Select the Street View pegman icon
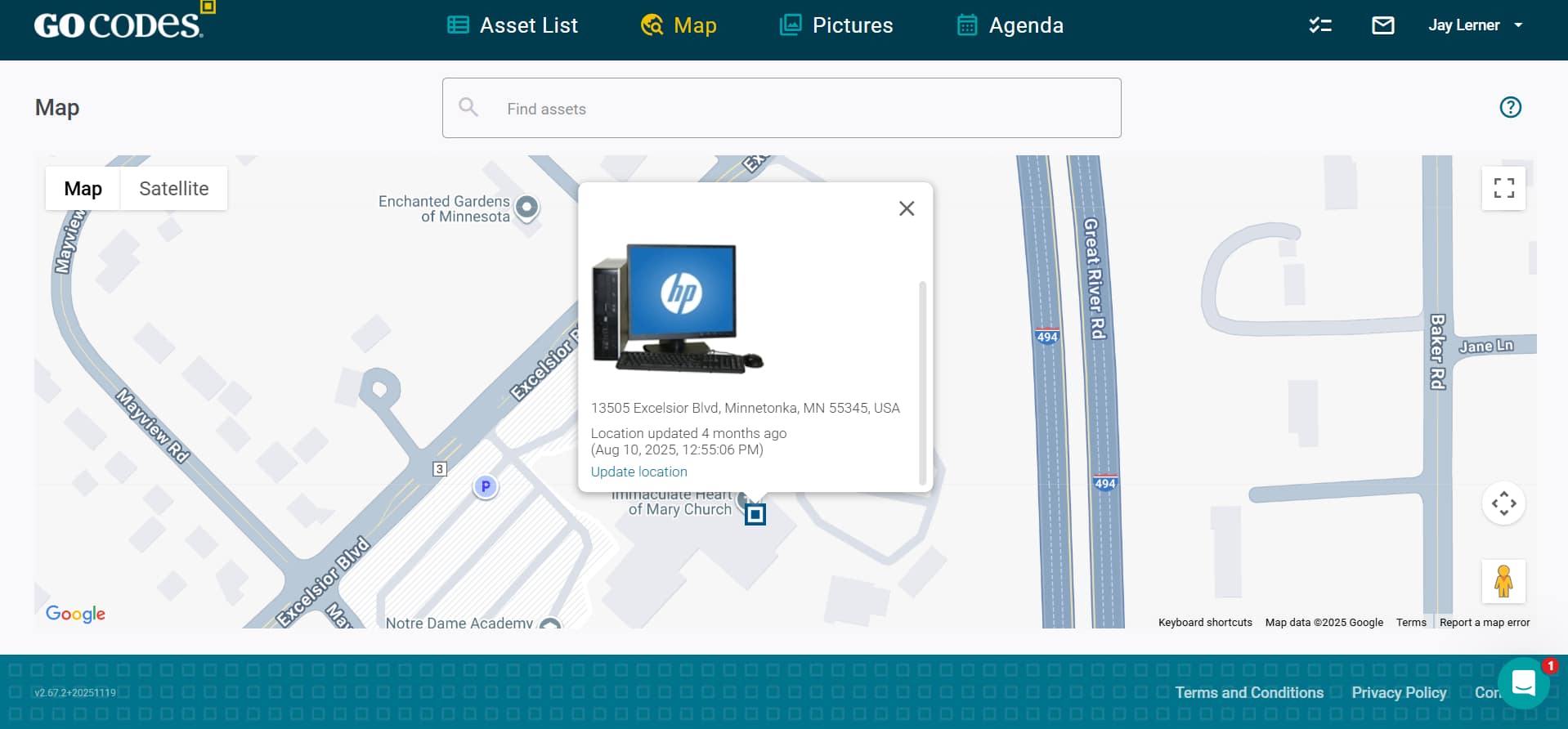This screenshot has height=729, width=1568. [x=1503, y=581]
